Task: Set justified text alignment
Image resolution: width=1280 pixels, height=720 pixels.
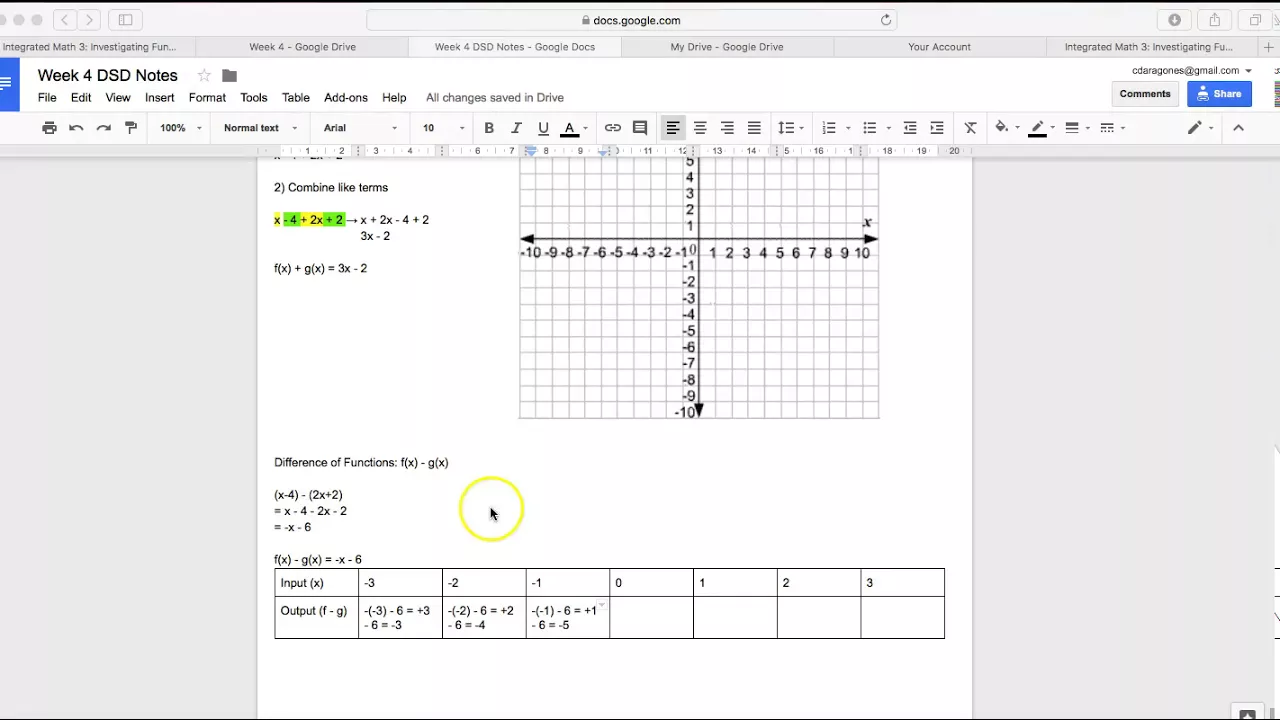Action: click(x=754, y=128)
